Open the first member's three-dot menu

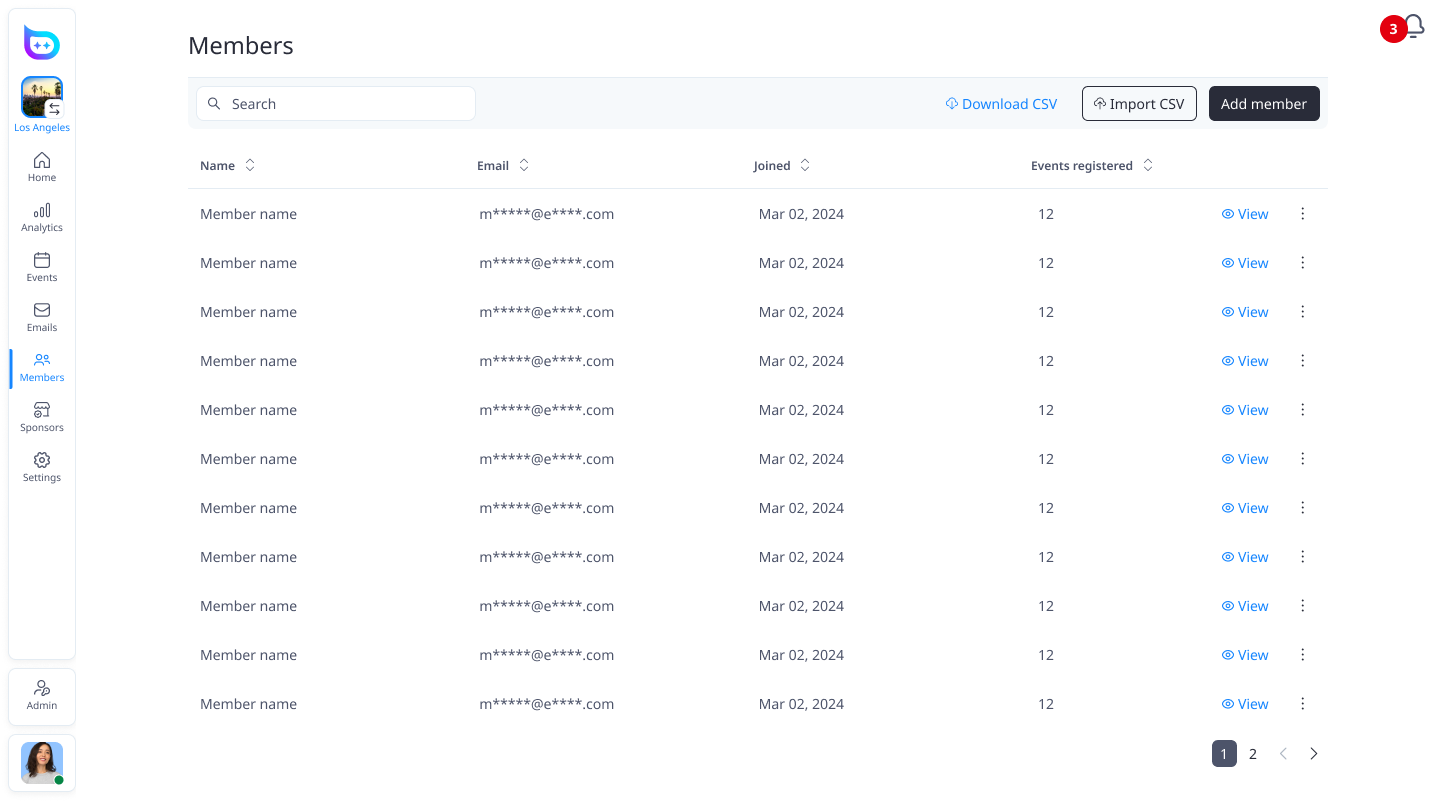click(x=1302, y=214)
